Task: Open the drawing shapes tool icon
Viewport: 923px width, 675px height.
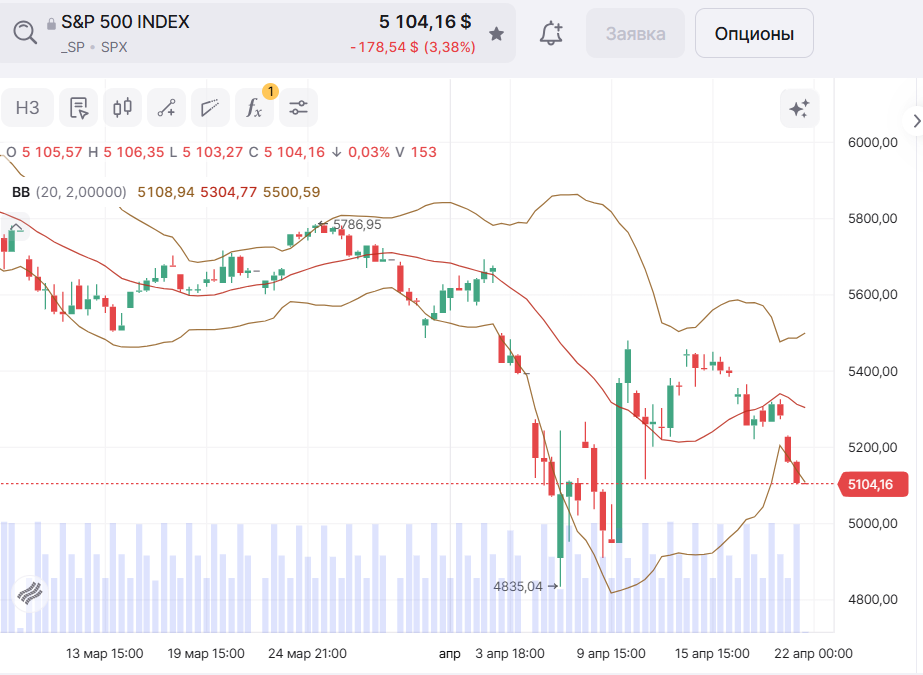Action: coord(210,108)
